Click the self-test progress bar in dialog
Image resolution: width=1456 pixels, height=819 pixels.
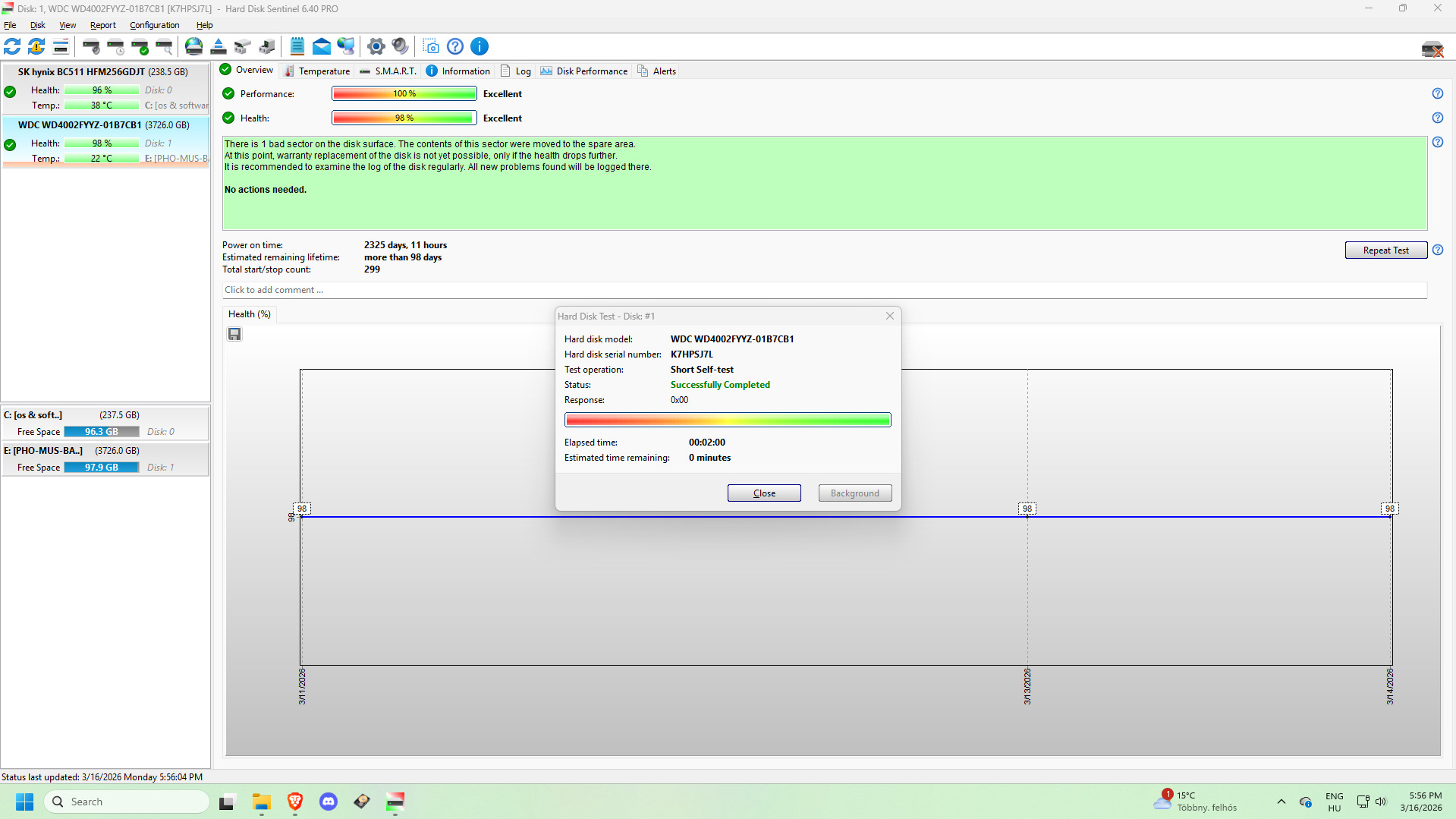(x=728, y=420)
